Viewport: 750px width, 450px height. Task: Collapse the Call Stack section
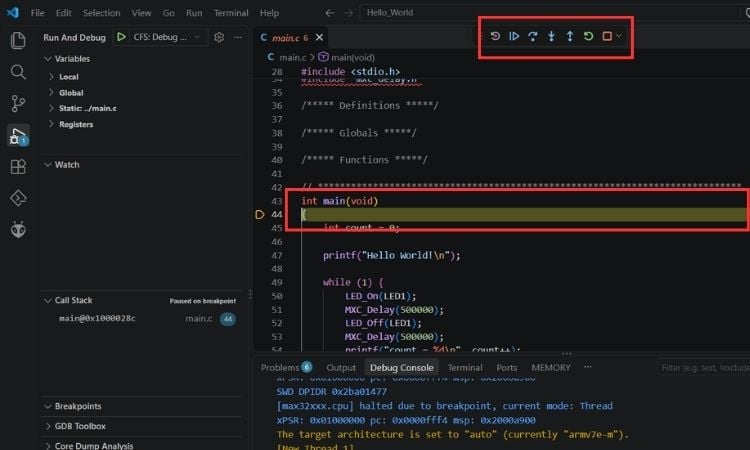[x=48, y=300]
